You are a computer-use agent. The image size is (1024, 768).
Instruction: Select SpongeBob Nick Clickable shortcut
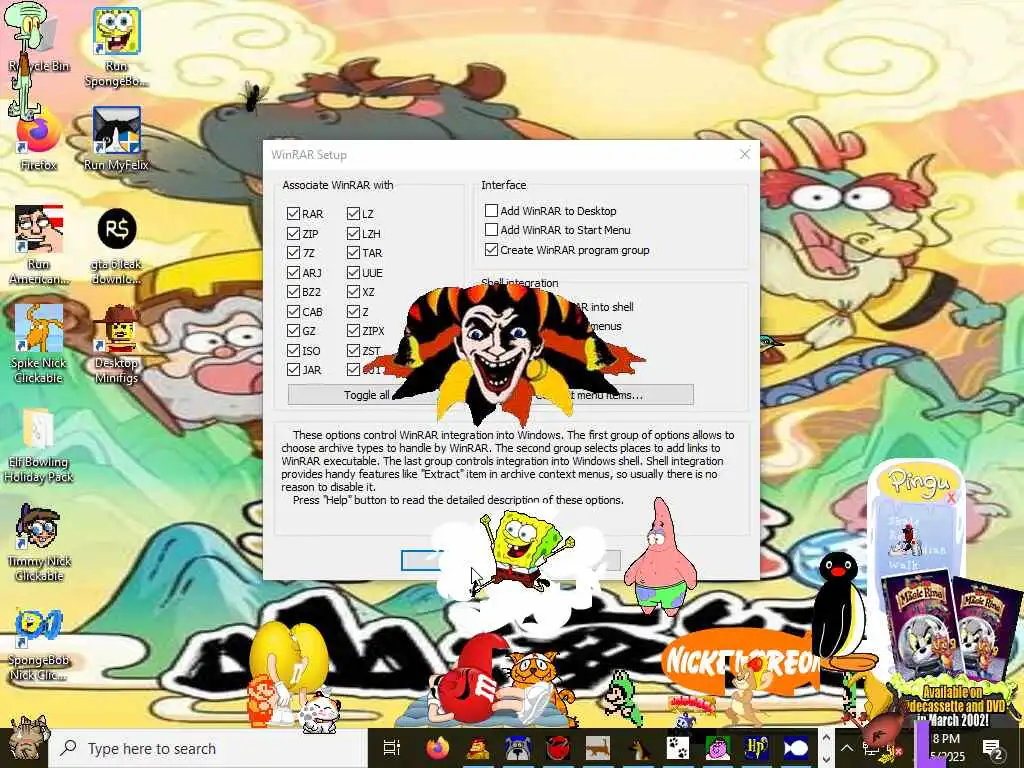(38, 644)
